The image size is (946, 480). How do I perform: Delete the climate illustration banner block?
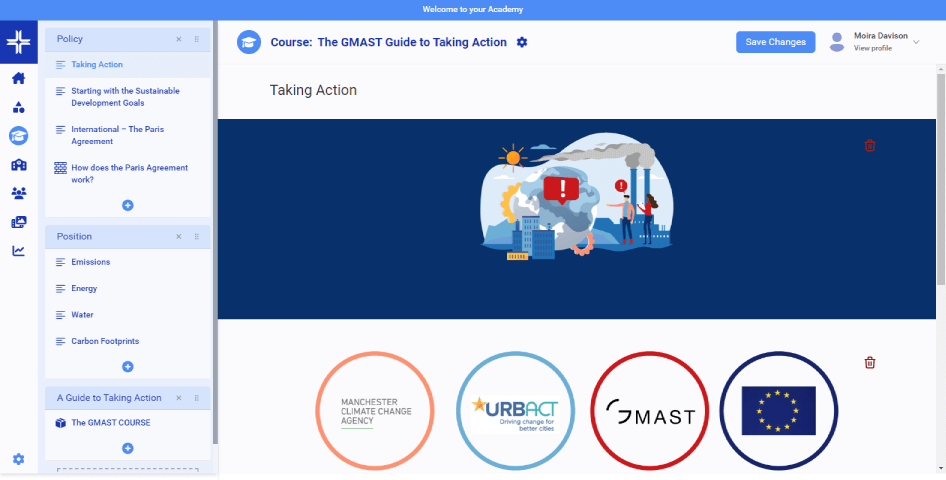pyautogui.click(x=870, y=145)
